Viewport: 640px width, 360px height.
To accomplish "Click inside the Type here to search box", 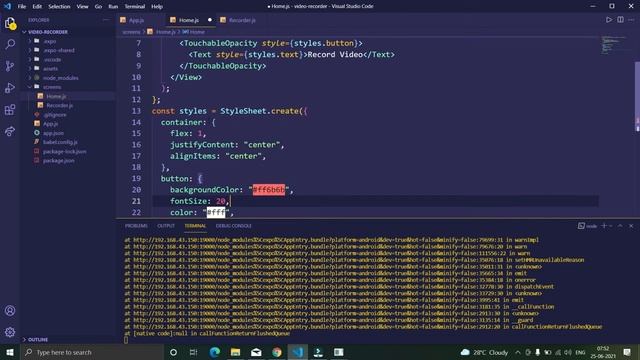I will 92,352.
